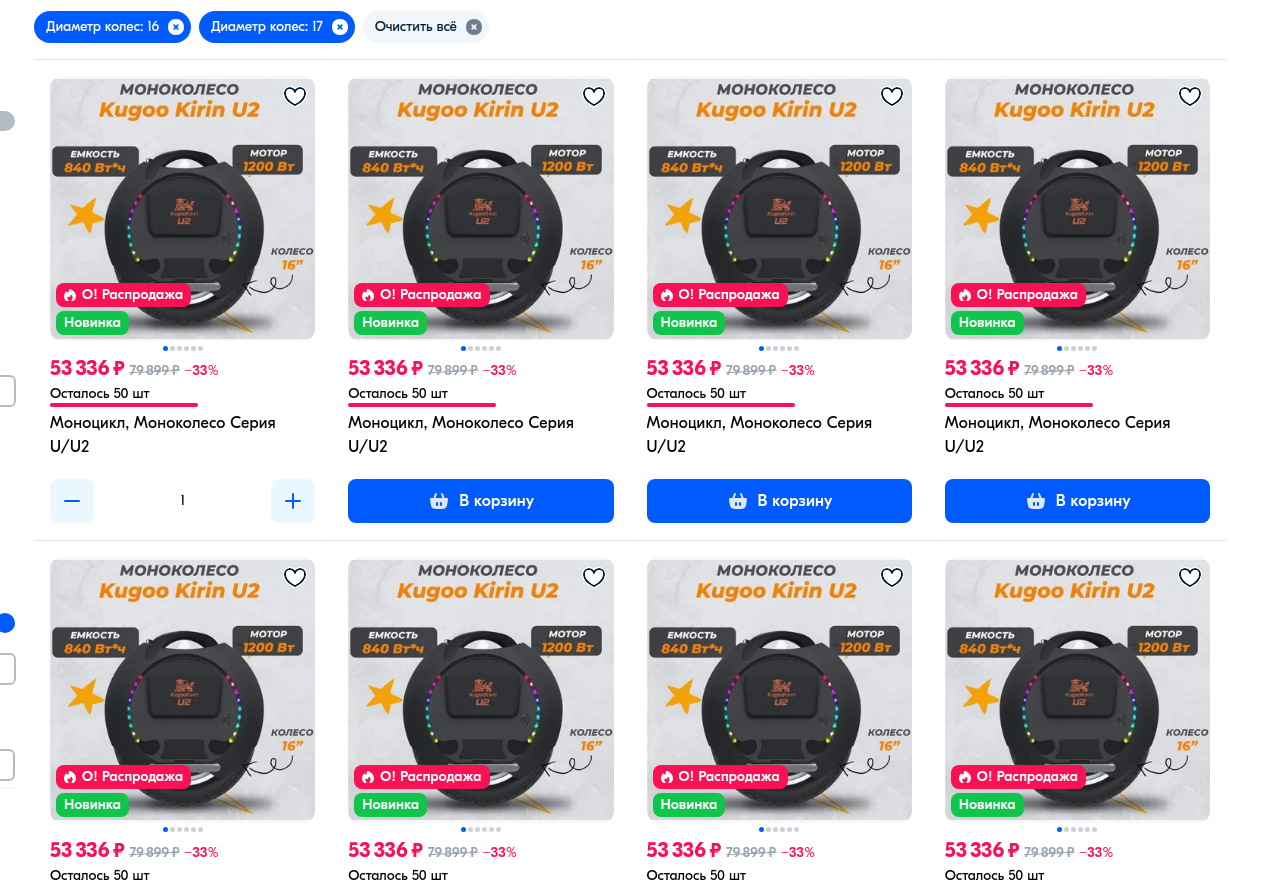This screenshot has height=885, width=1286.
Task: Favorite the second product in the bottom row
Action: point(594,577)
